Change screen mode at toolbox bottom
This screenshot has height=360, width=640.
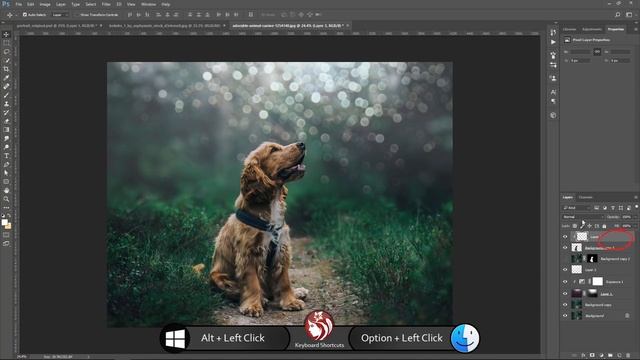click(x=6, y=244)
